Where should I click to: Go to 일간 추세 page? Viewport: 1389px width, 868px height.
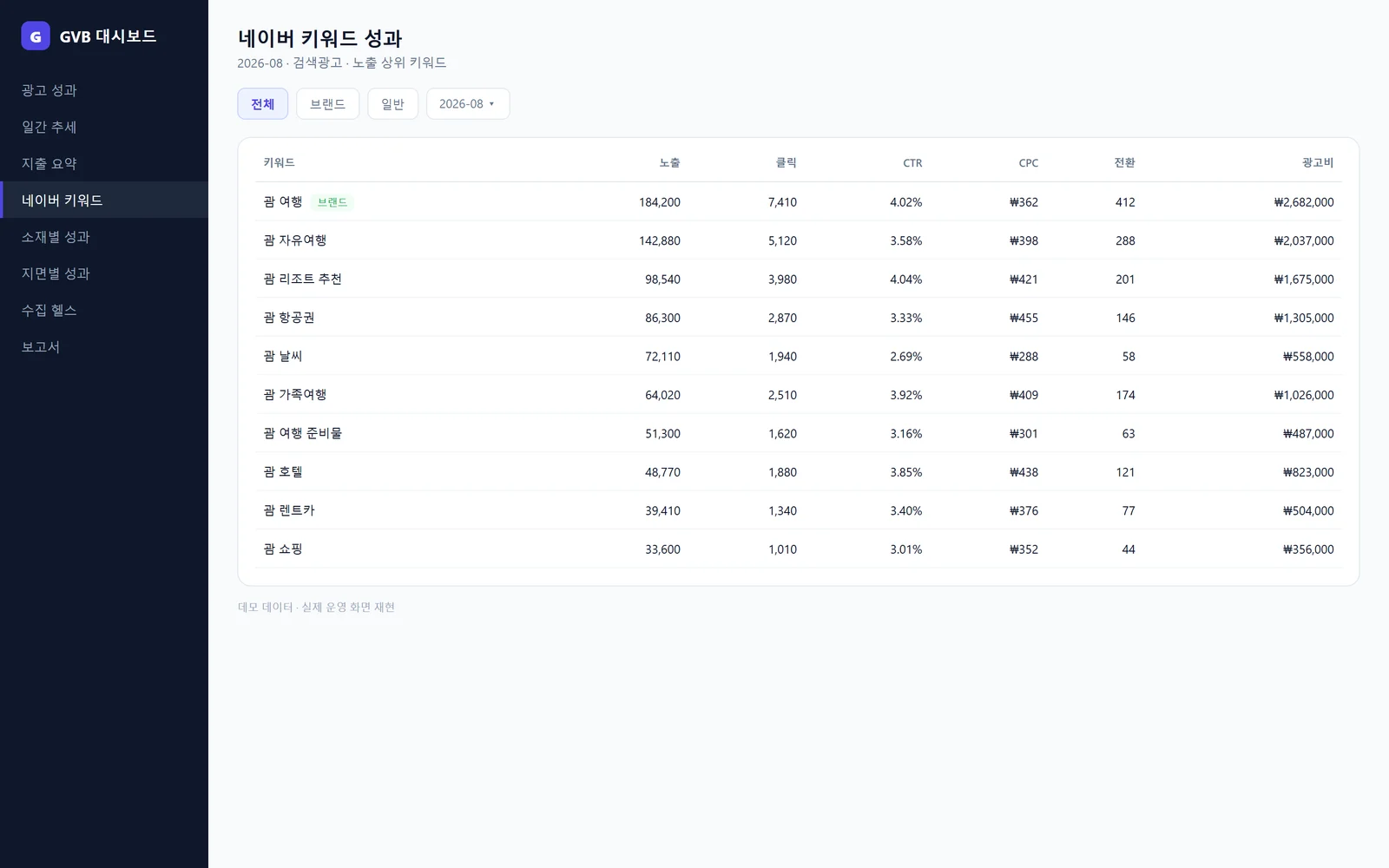click(104, 127)
